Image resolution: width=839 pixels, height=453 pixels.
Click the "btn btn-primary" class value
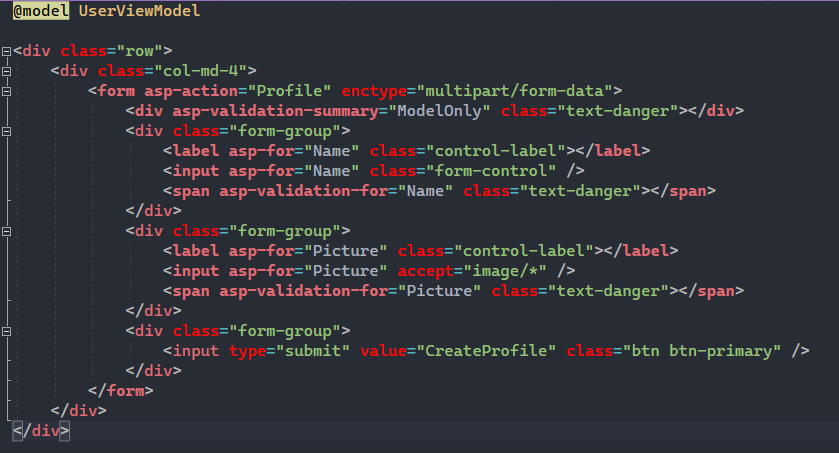pos(701,351)
